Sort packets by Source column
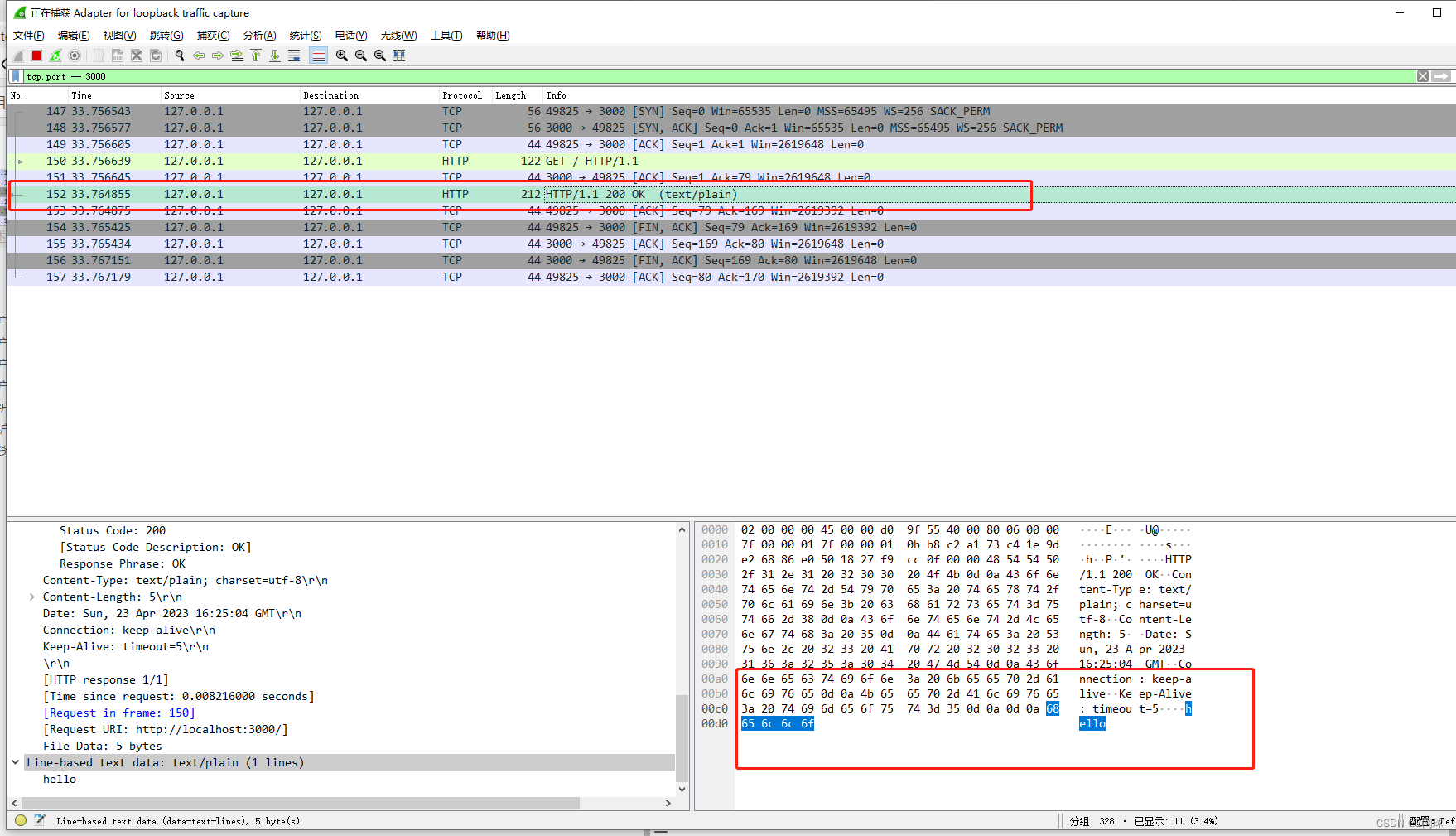Viewport: 1456px width, 836px height. tap(230, 95)
